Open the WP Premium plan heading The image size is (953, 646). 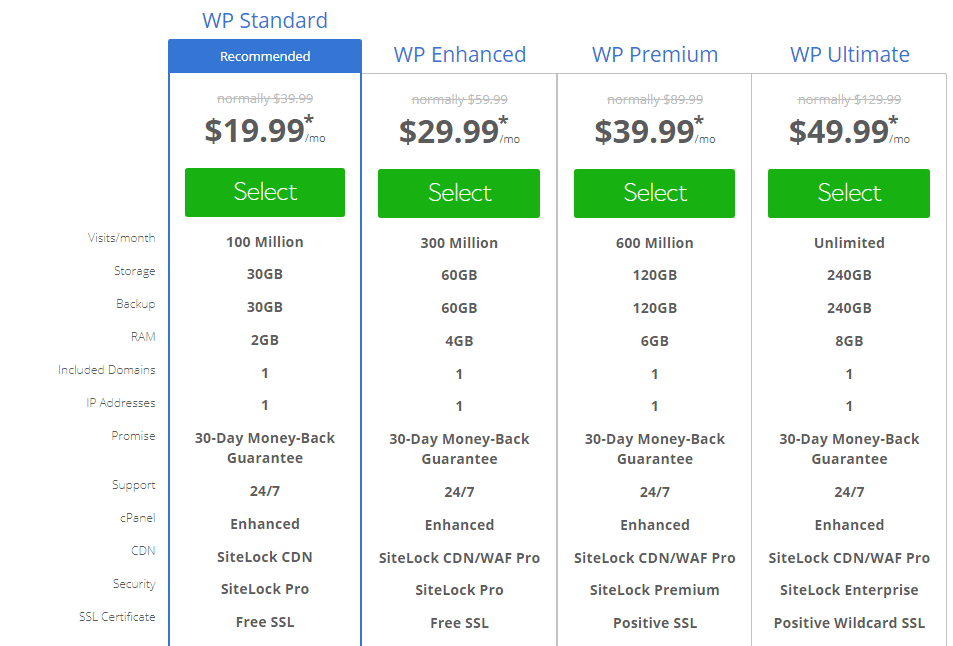click(655, 54)
